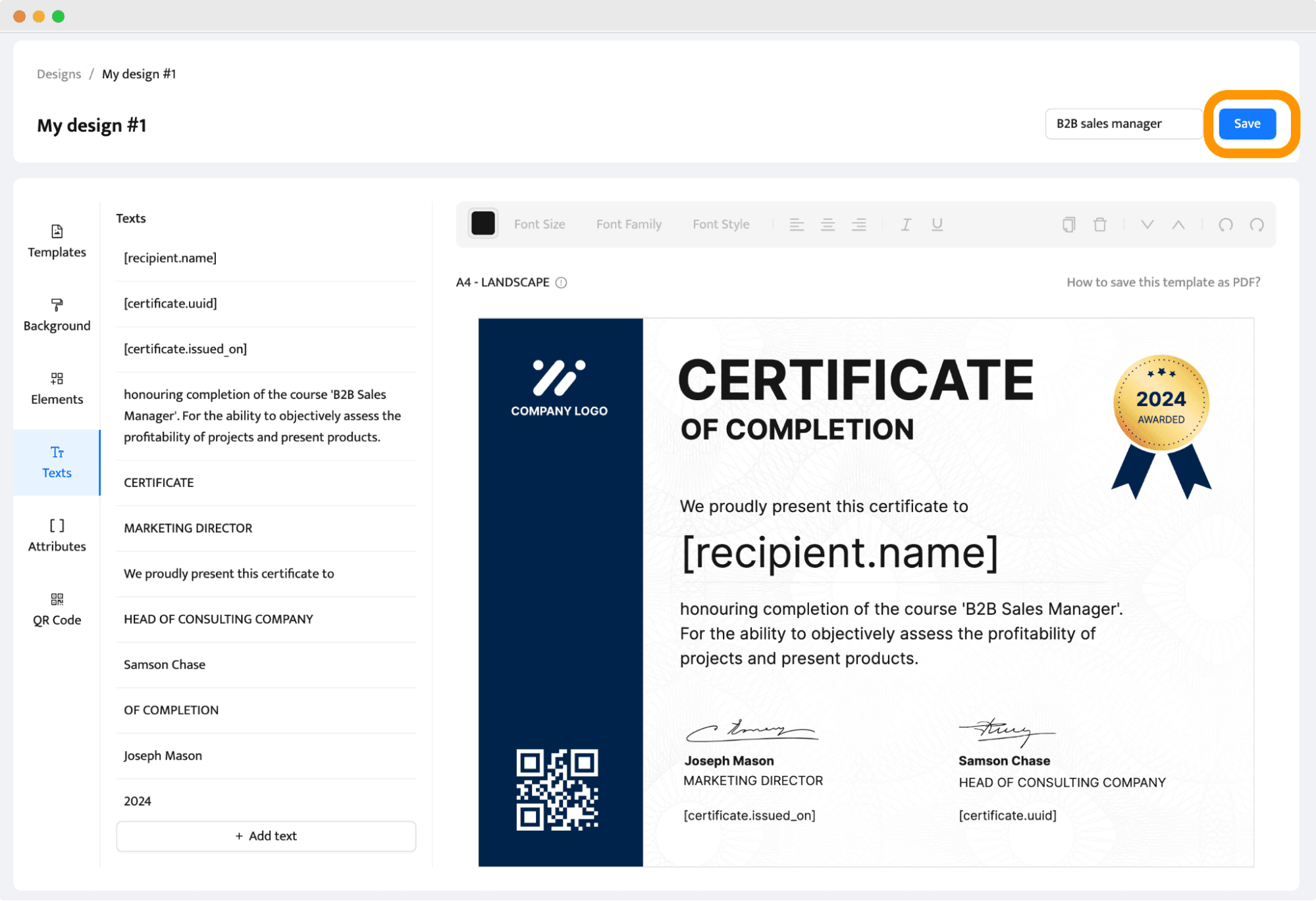Select [recipient.name] in Texts list
1316x901 pixels.
click(x=266, y=258)
